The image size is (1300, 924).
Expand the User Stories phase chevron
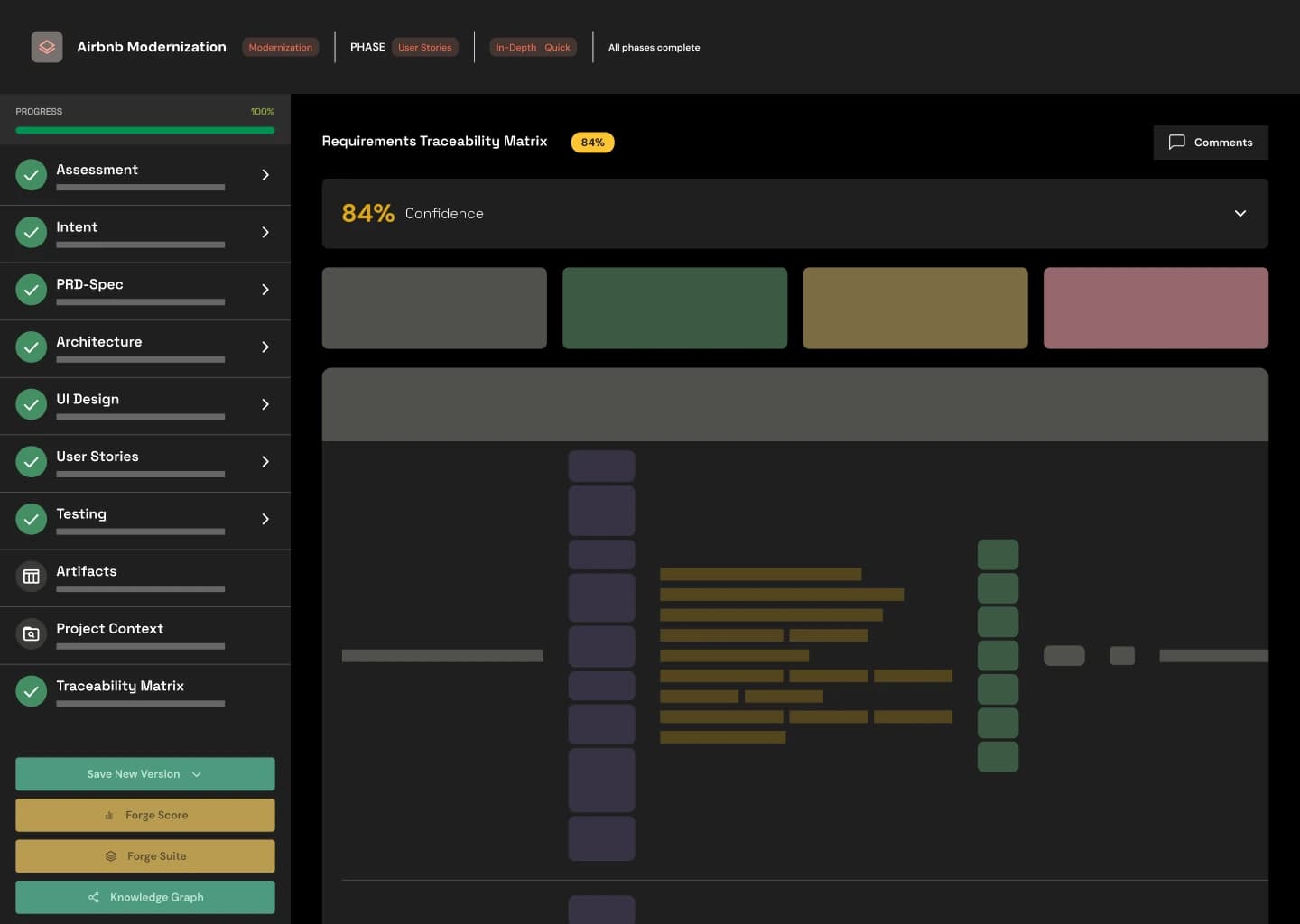[x=265, y=462]
